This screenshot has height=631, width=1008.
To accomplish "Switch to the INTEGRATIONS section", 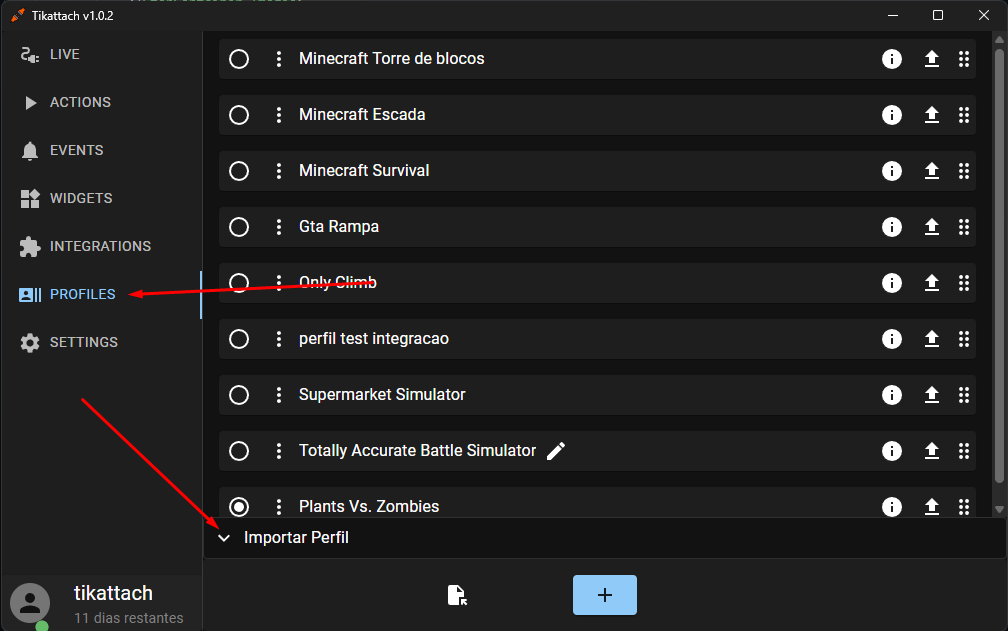I will pos(101,246).
